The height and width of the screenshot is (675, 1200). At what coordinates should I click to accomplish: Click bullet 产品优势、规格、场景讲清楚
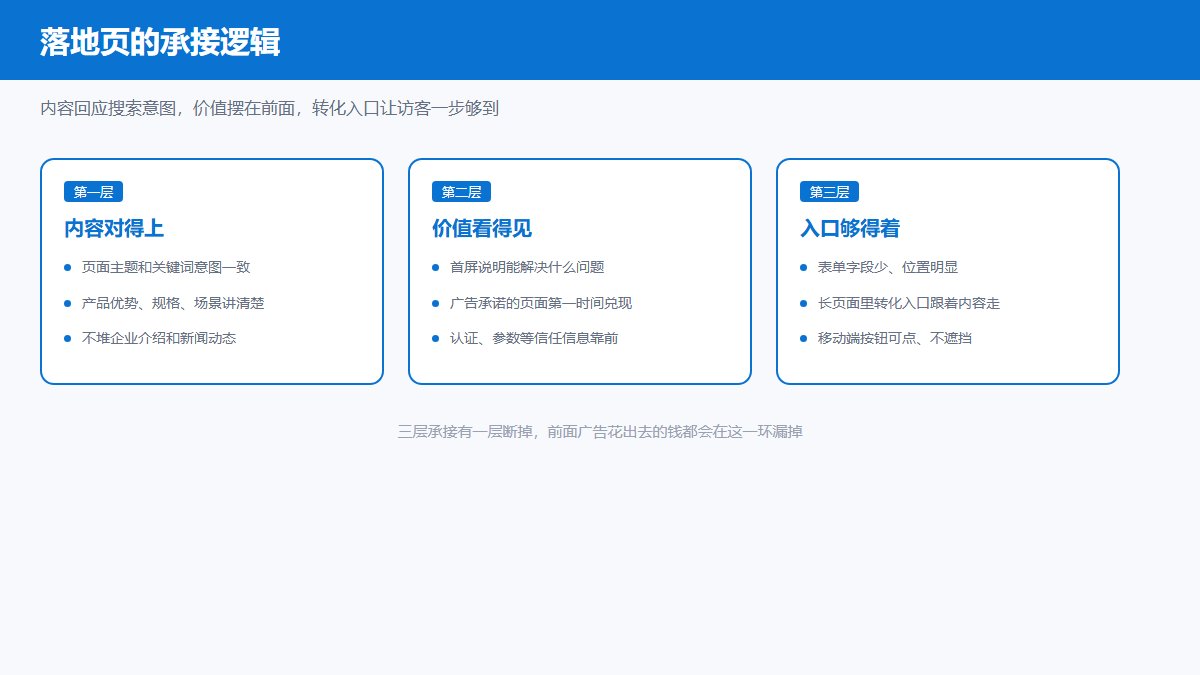173,303
